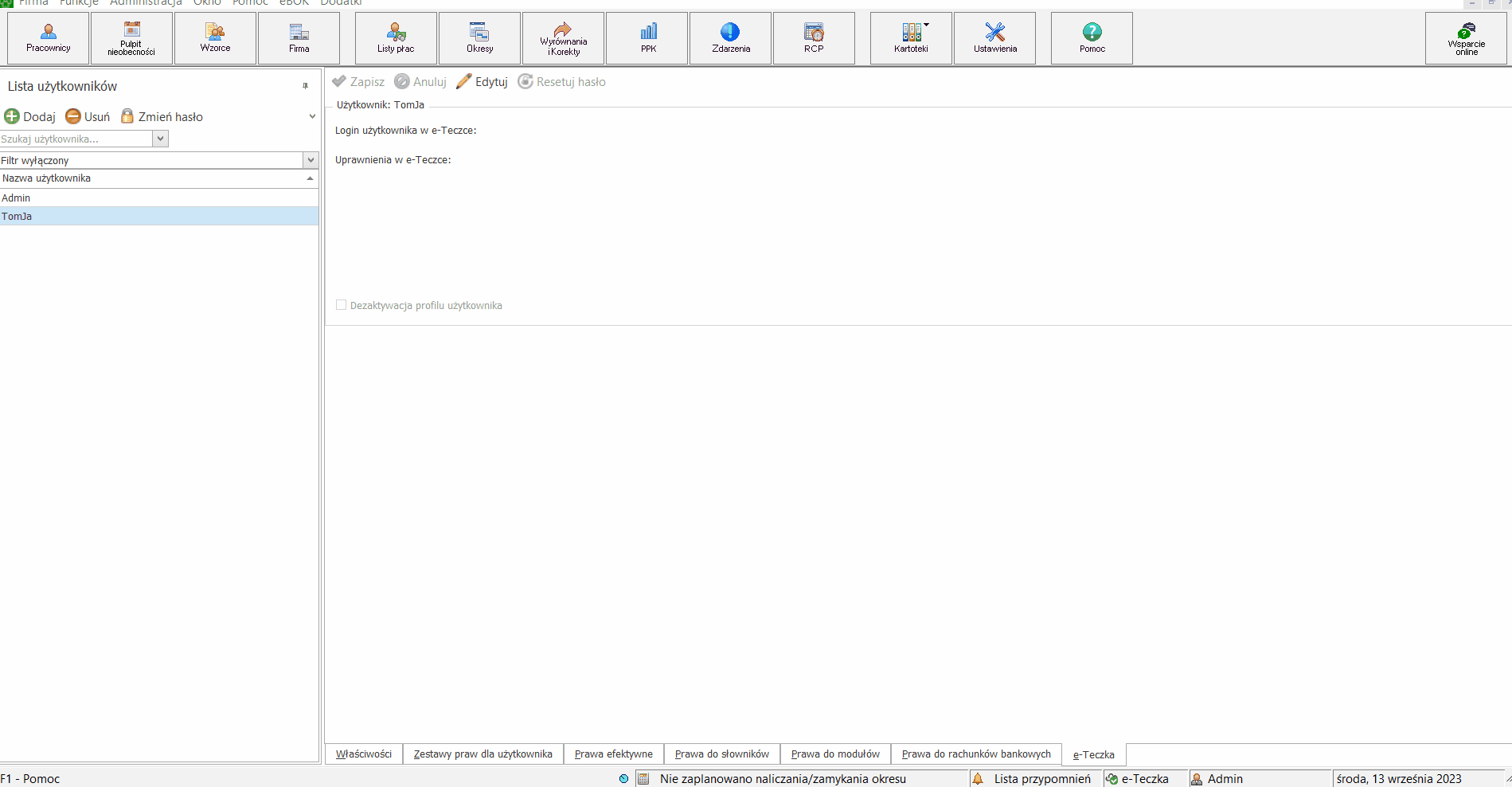This screenshot has width=1512, height=787.
Task: Open the Okresy toolbar button
Action: [x=479, y=38]
